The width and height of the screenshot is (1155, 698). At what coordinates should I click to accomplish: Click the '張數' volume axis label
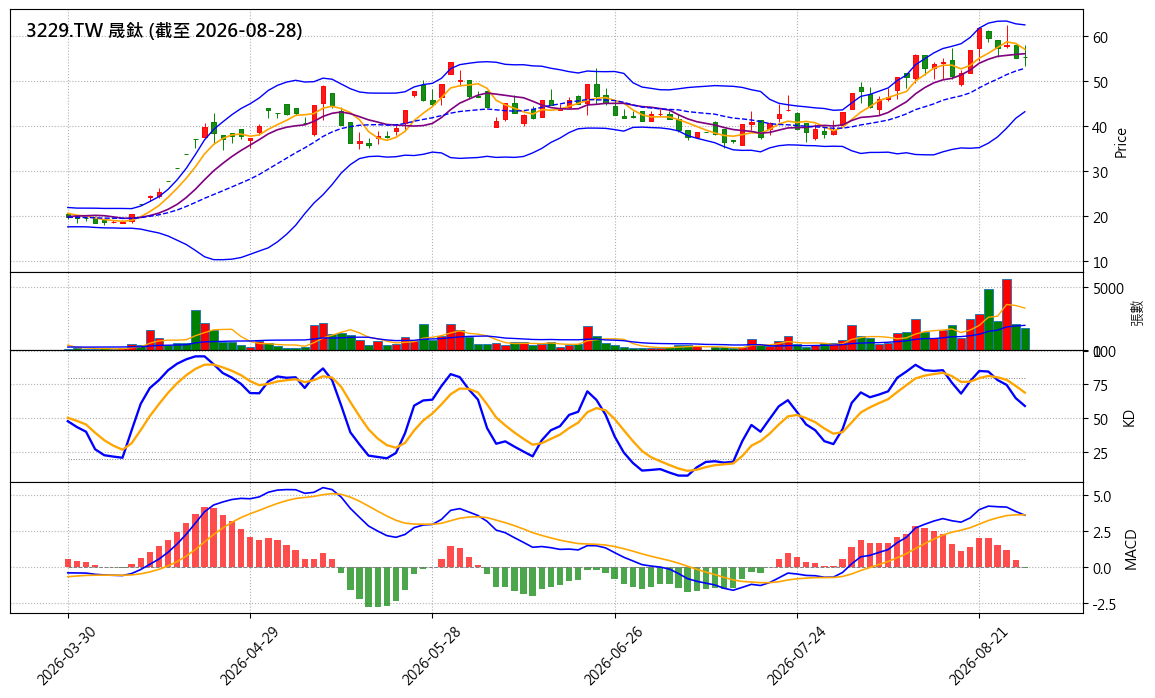[x=1137, y=312]
